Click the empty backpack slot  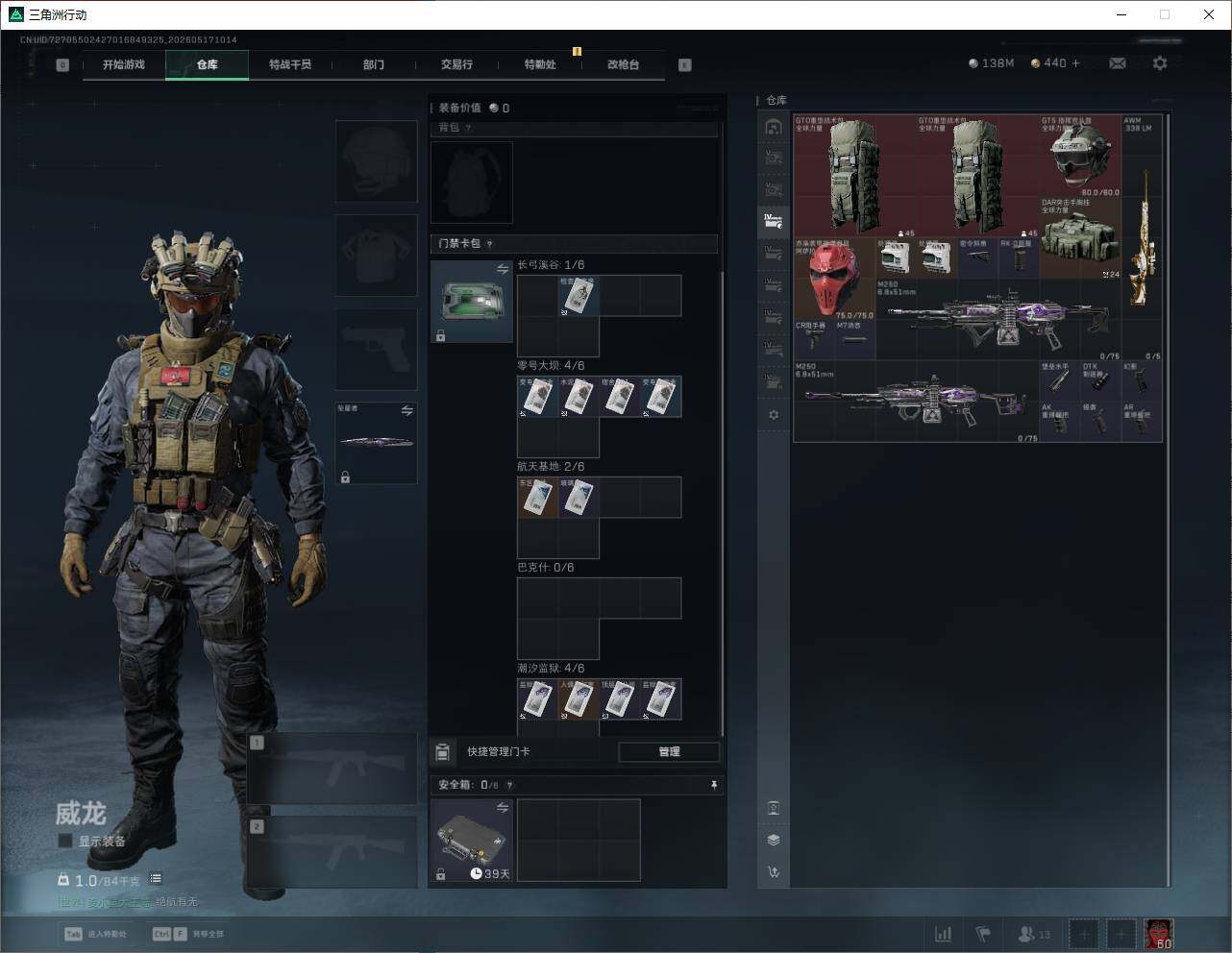coord(471,183)
